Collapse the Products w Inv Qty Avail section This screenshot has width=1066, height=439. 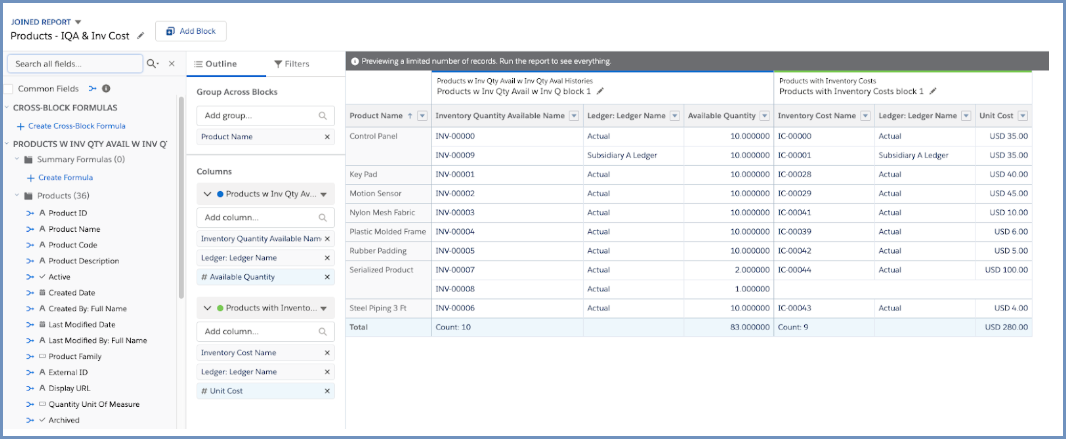tap(7, 144)
